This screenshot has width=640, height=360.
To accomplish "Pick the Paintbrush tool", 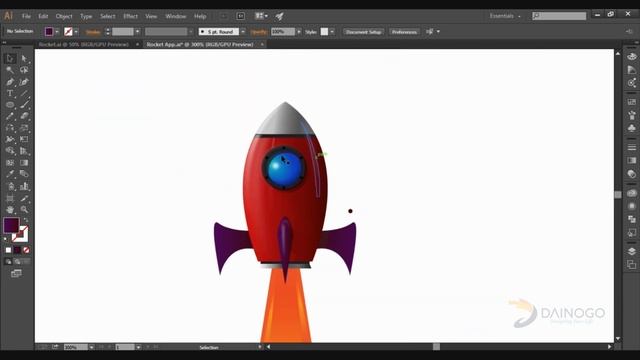I will tap(24, 105).
